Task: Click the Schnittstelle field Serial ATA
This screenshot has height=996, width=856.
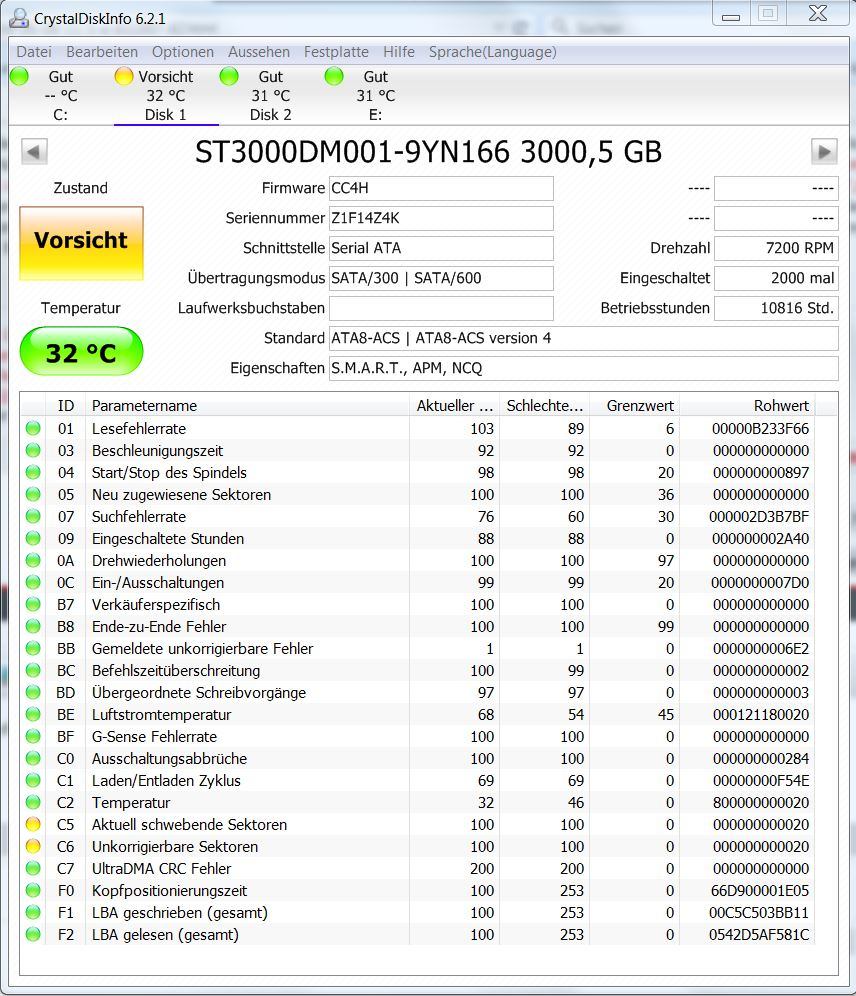Action: (441, 248)
